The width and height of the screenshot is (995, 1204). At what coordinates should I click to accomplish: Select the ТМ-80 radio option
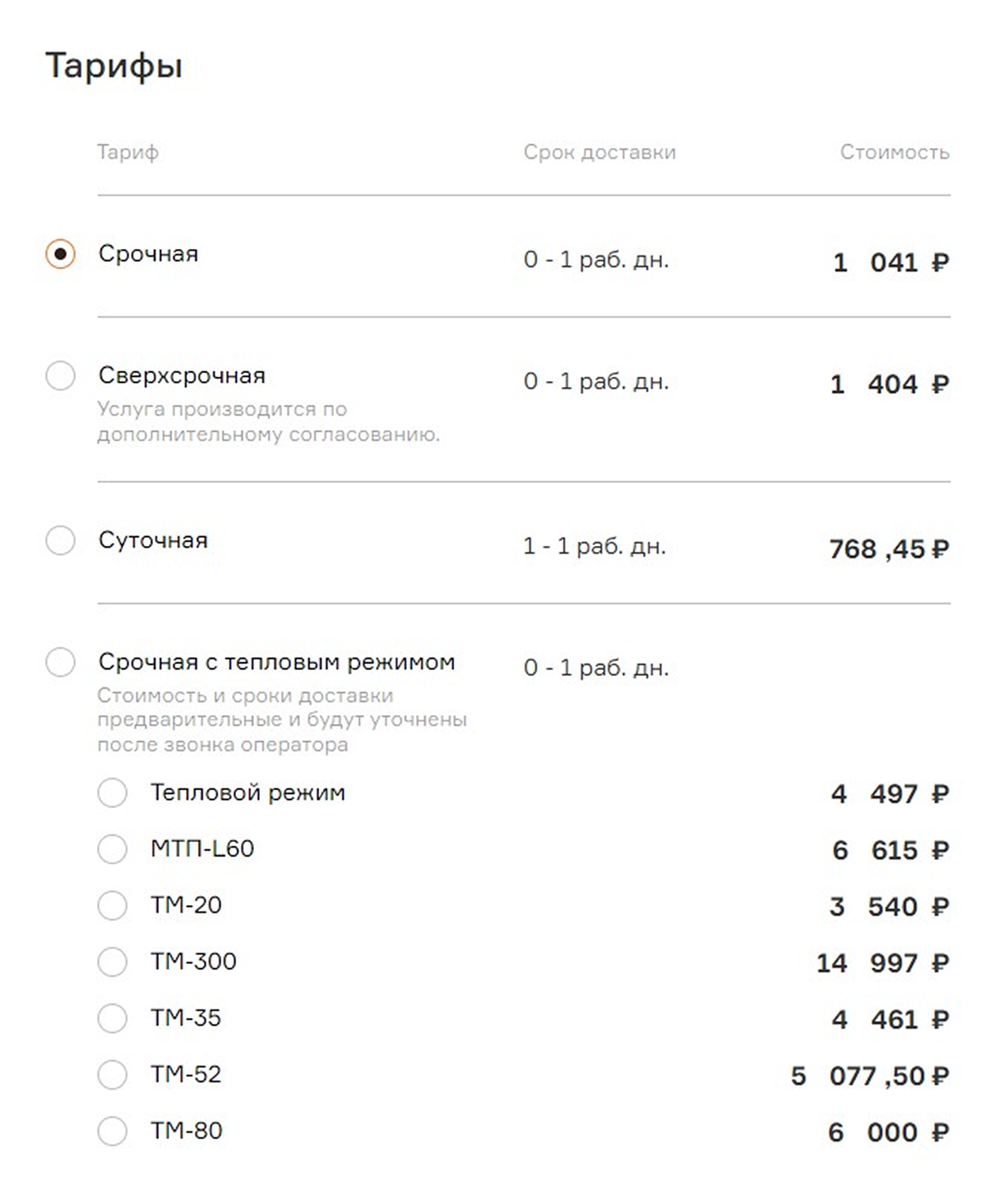point(112,1131)
